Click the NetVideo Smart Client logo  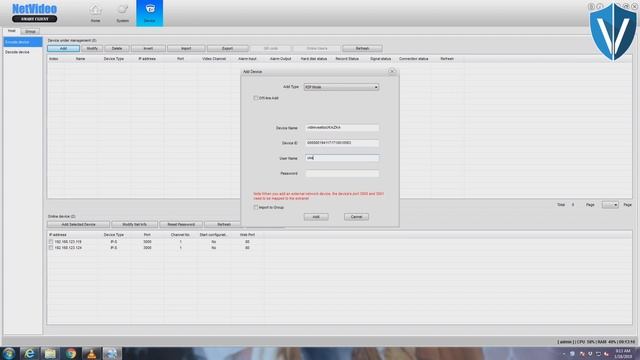35,13
